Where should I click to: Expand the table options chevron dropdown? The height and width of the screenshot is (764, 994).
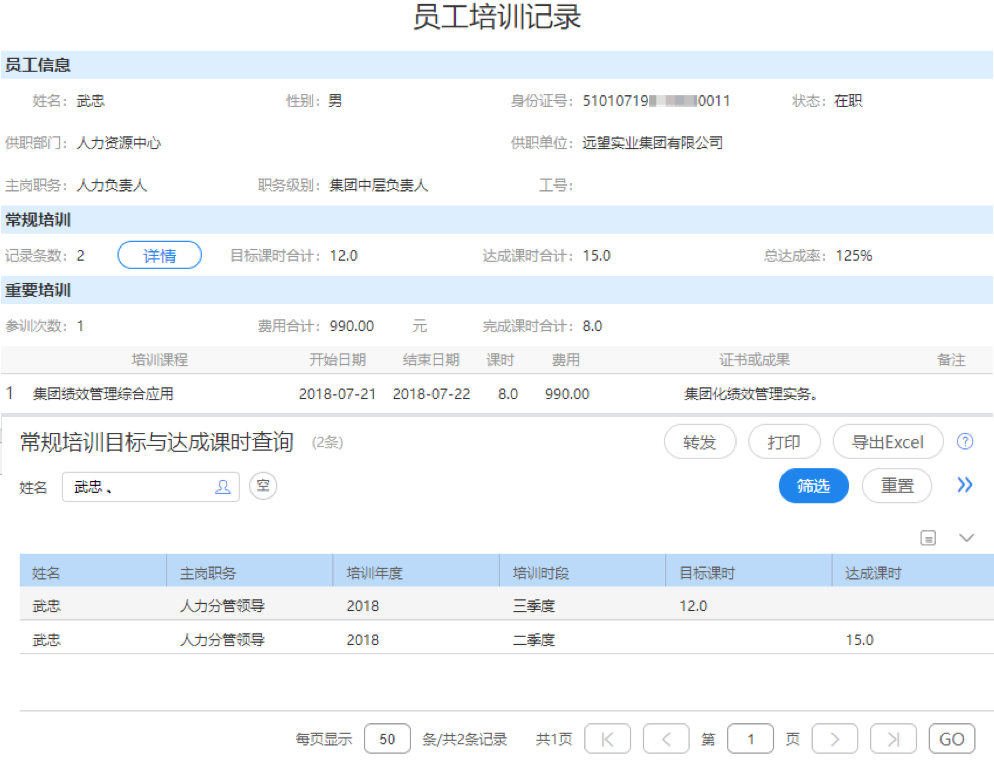click(966, 538)
